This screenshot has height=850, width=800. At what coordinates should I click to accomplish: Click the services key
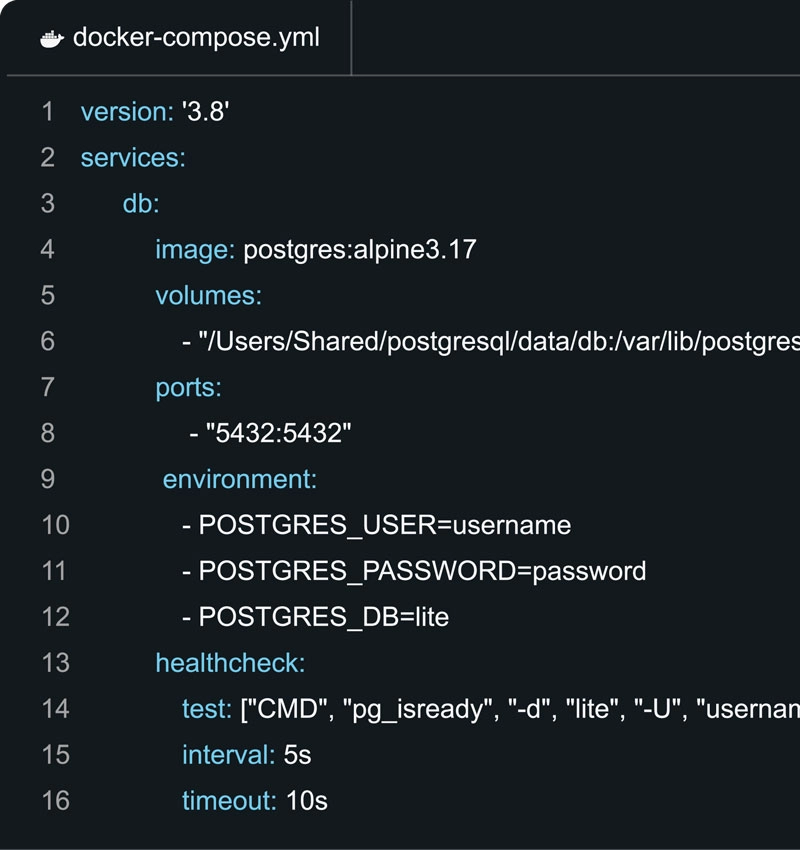(133, 158)
